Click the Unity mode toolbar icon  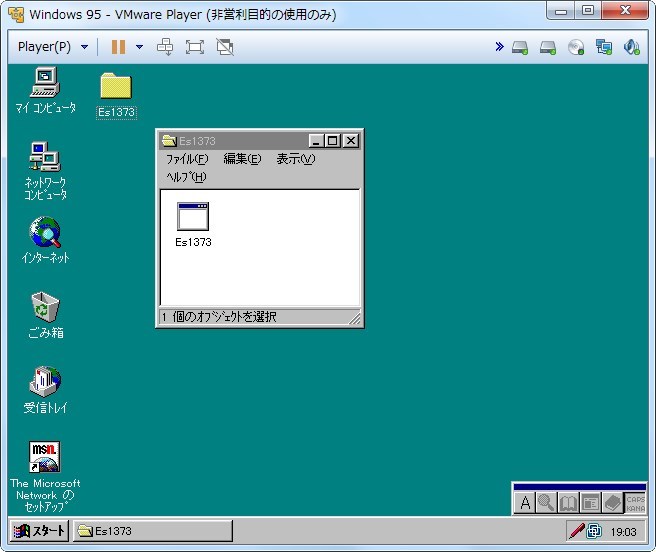(225, 47)
